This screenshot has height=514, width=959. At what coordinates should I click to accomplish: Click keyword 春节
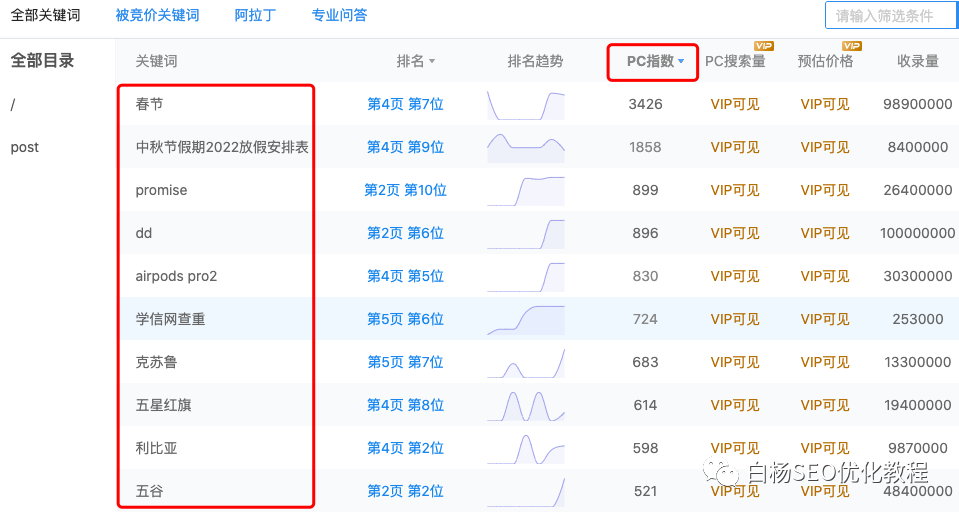(x=149, y=105)
